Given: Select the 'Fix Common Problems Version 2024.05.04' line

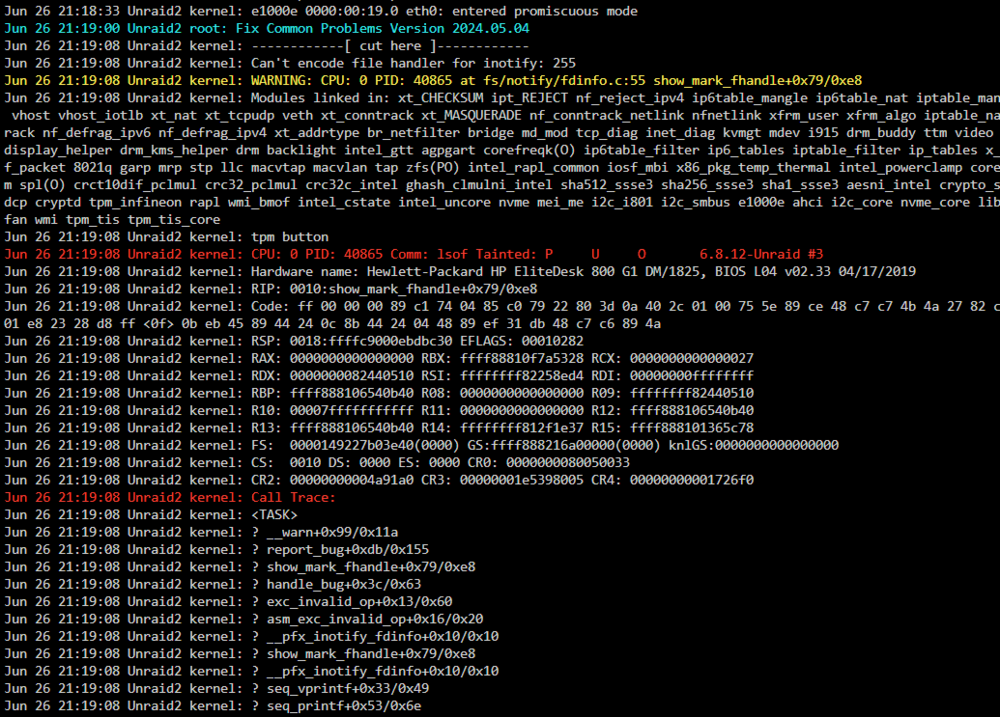Looking at the screenshot, I should [x=267, y=28].
